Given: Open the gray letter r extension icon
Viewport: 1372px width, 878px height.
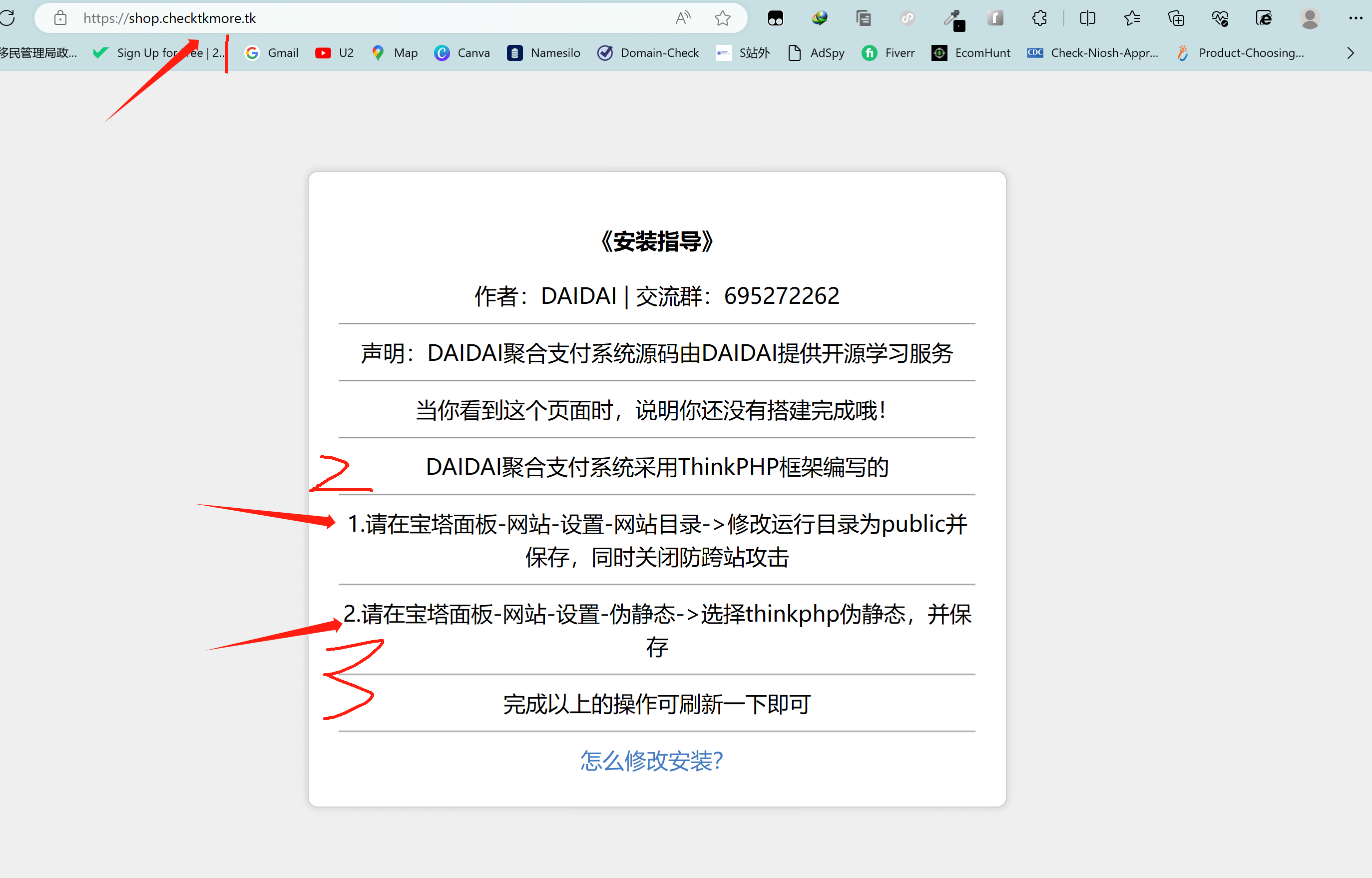Looking at the screenshot, I should pos(995,18).
